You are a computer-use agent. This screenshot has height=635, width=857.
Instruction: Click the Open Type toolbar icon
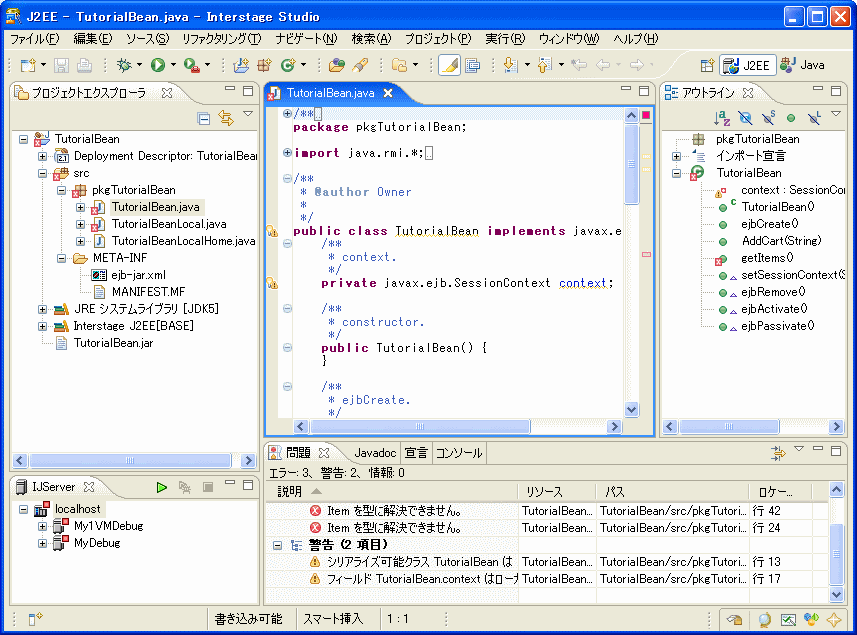[x=337, y=66]
